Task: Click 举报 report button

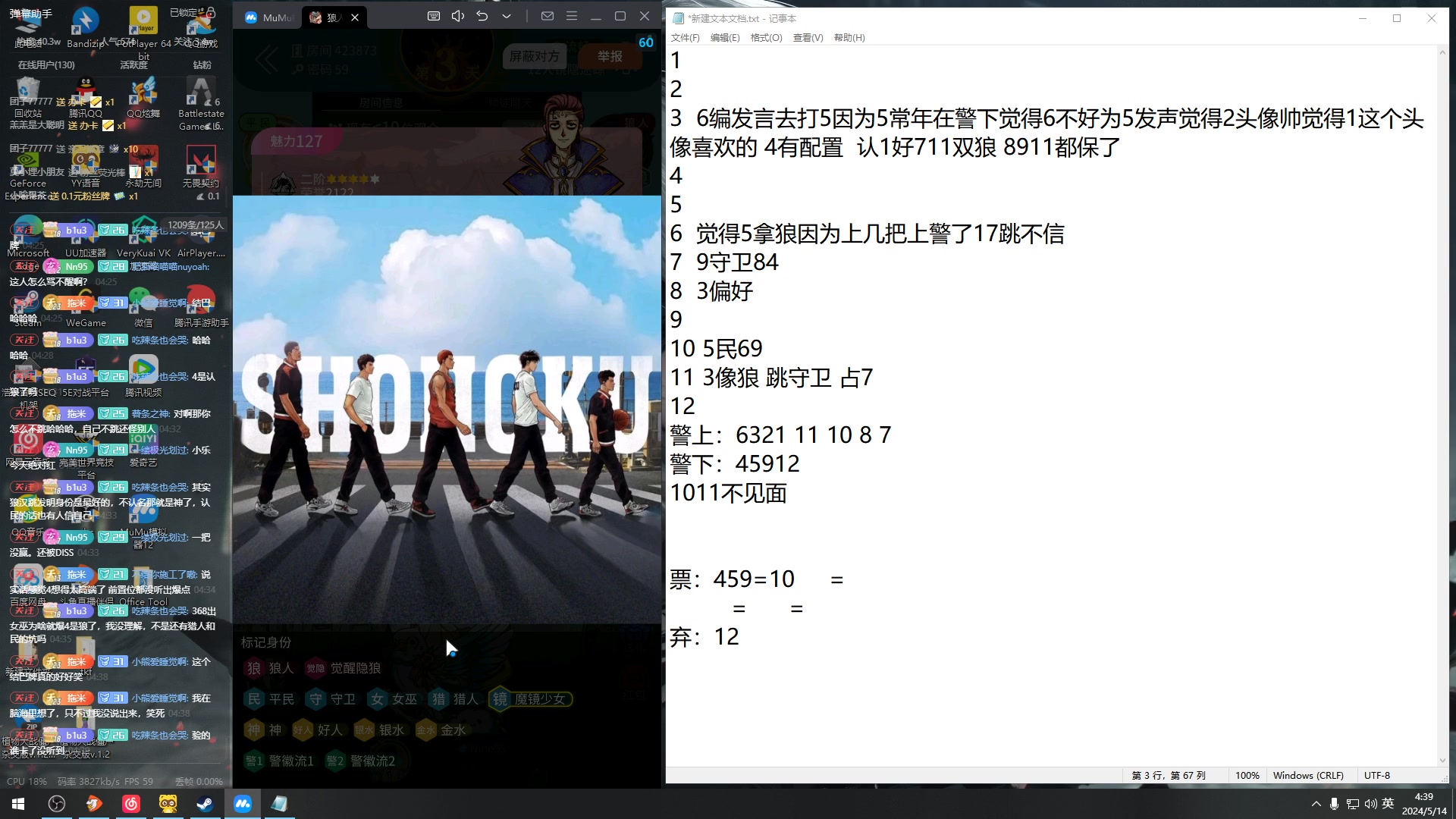Action: coord(610,56)
